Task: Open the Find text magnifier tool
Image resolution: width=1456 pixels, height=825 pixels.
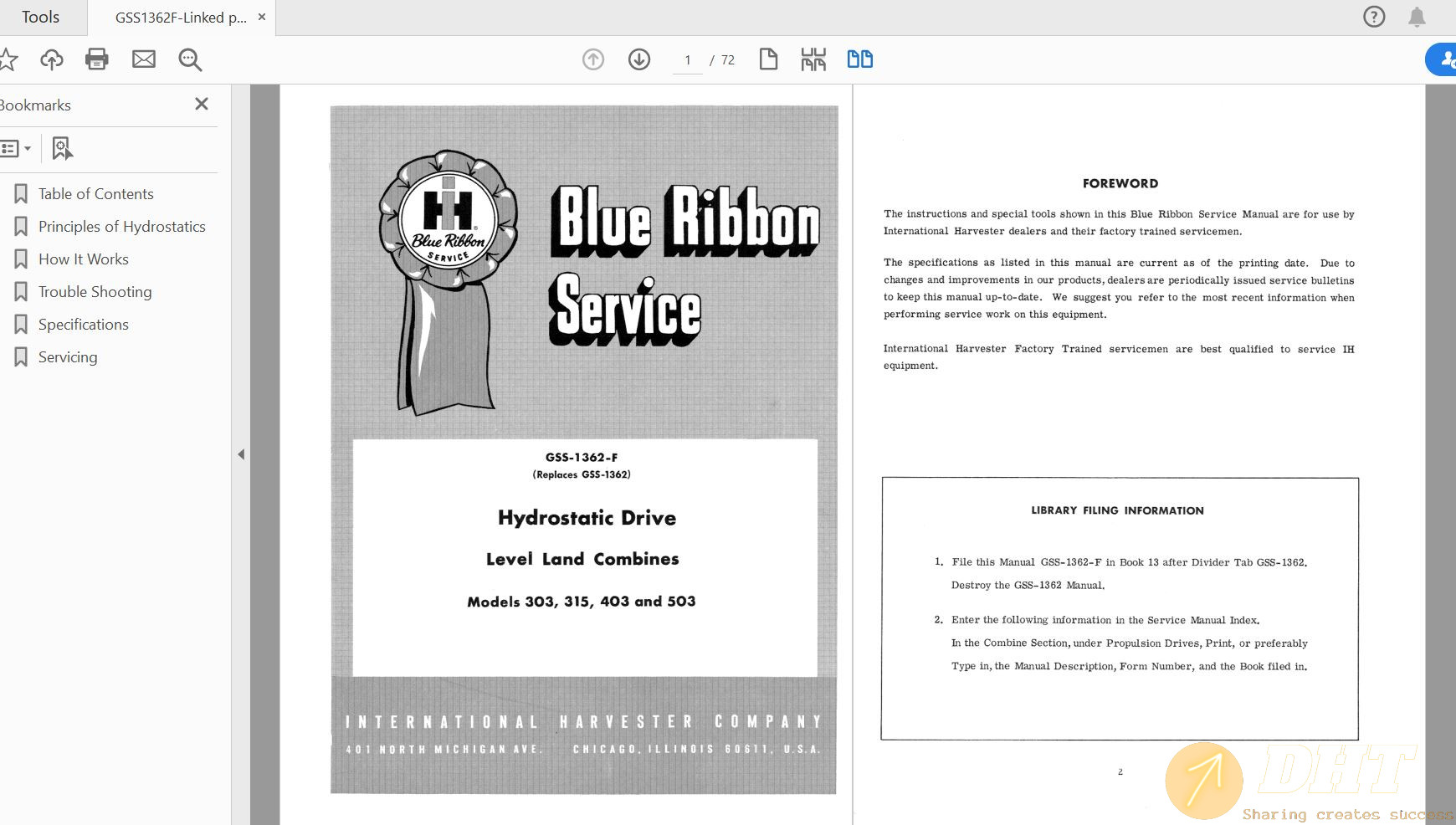Action: 190,59
